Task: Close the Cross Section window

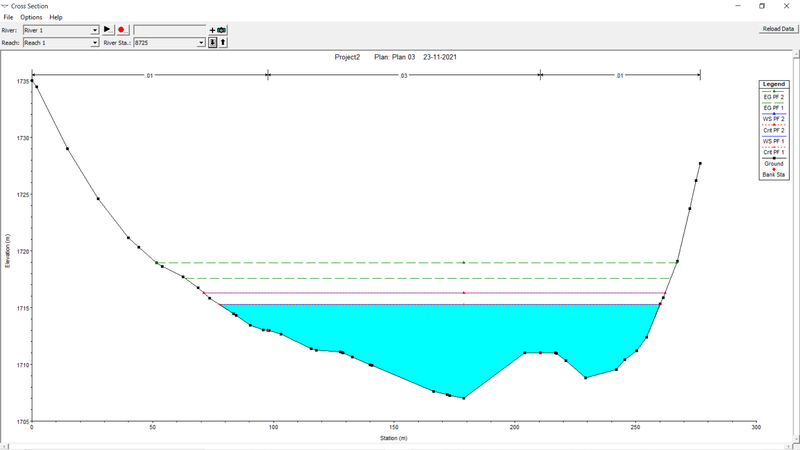Action: pos(786,6)
